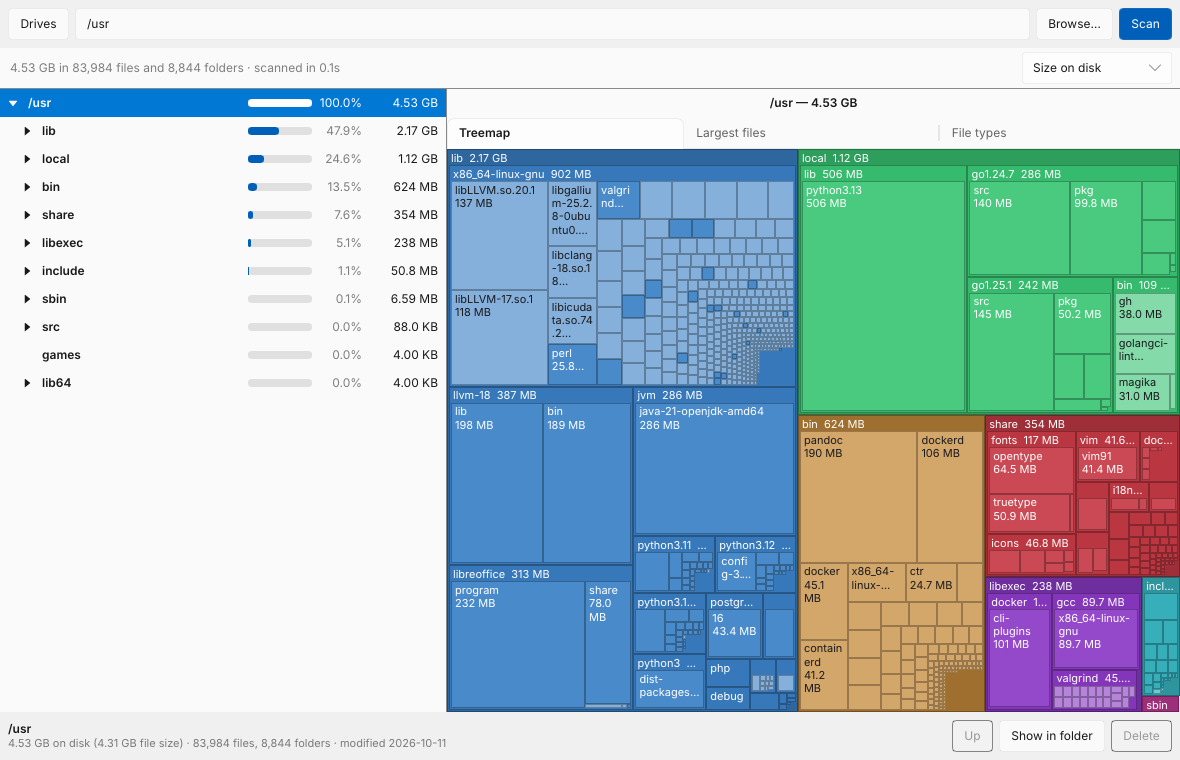Focus the /usr path input field
Screen dimensions: 1180x760
point(552,24)
